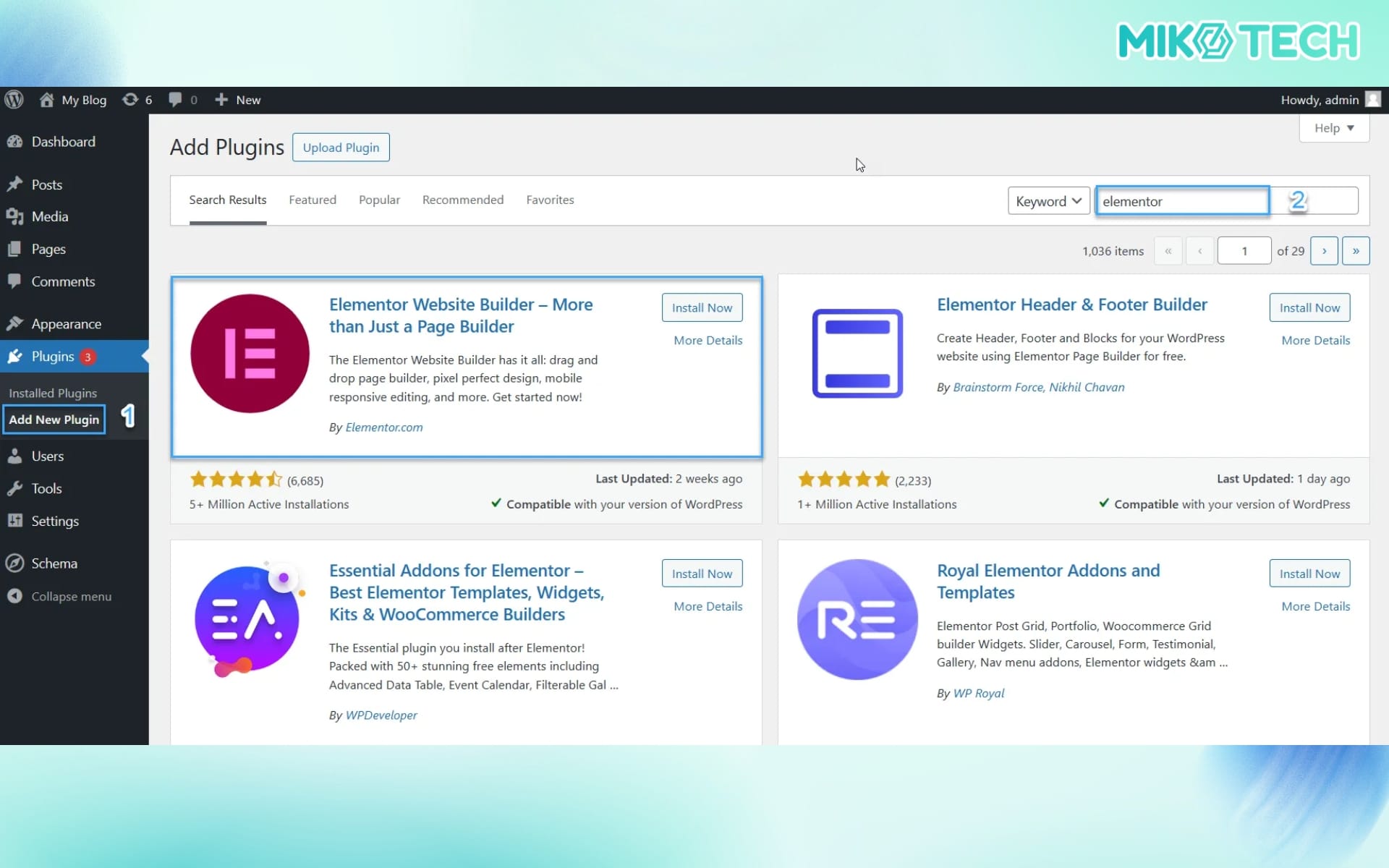Screen dimensions: 1389x868
Task: Open Media via the music note icon
Action: click(x=15, y=216)
